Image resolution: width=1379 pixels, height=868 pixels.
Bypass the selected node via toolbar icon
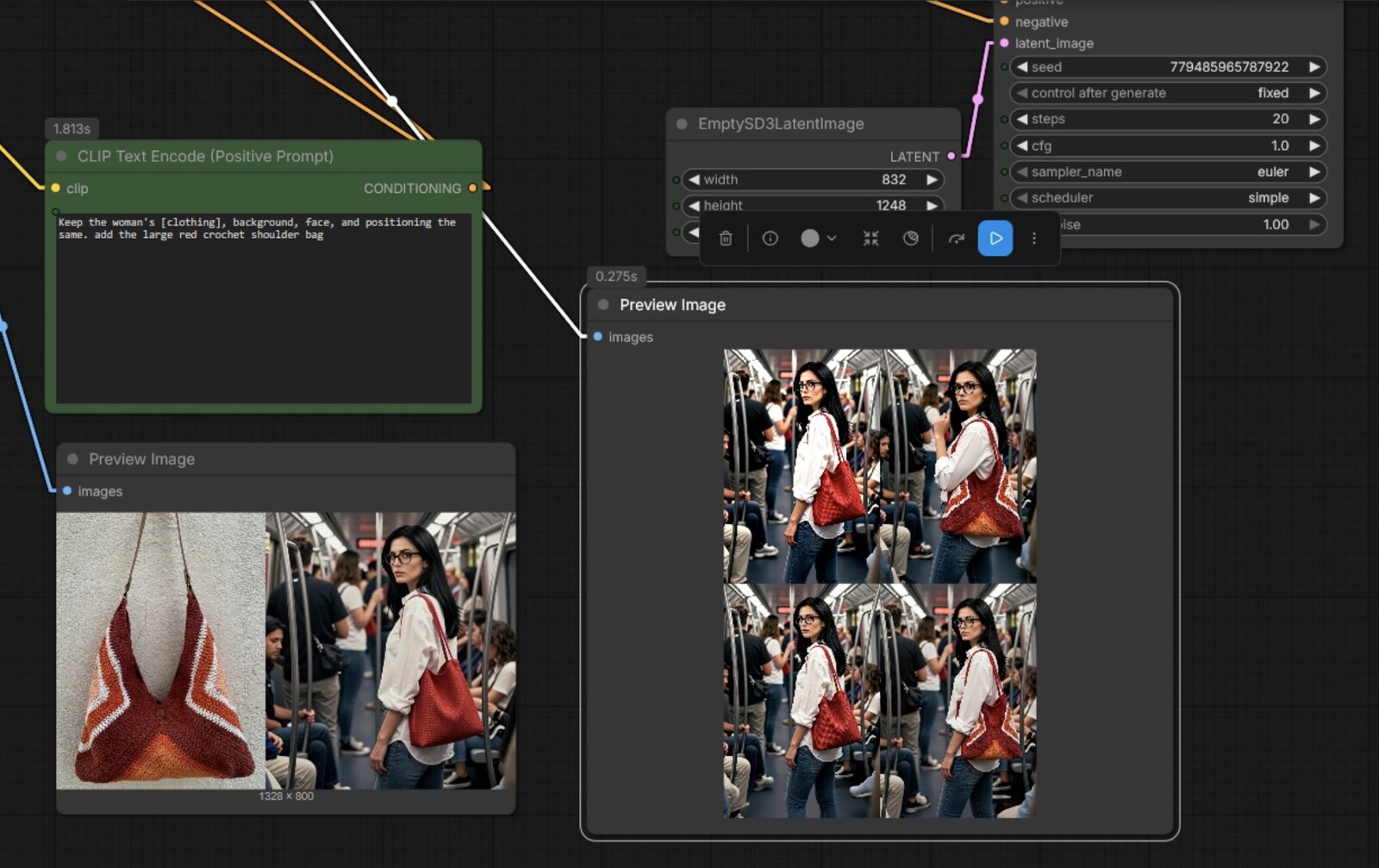[911, 239]
